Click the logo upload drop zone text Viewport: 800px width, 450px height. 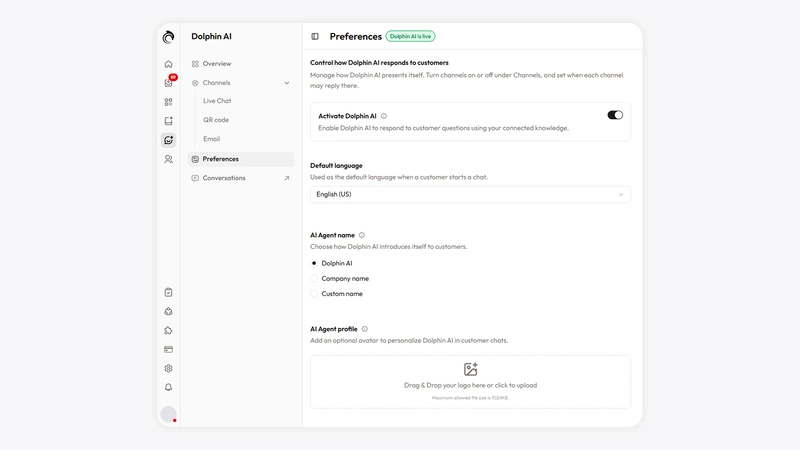[470, 385]
